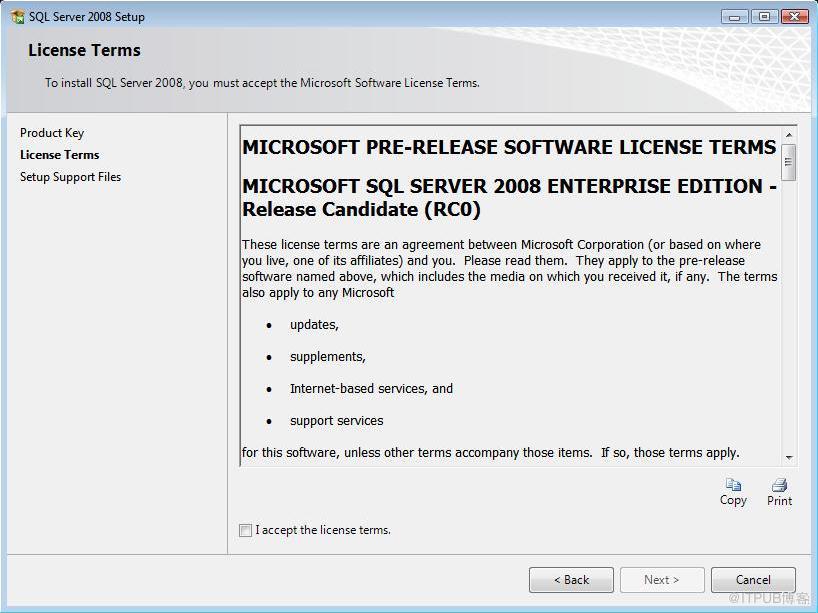Click the license text scrollbar thumb
This screenshot has height=613, width=818.
pyautogui.click(x=789, y=162)
